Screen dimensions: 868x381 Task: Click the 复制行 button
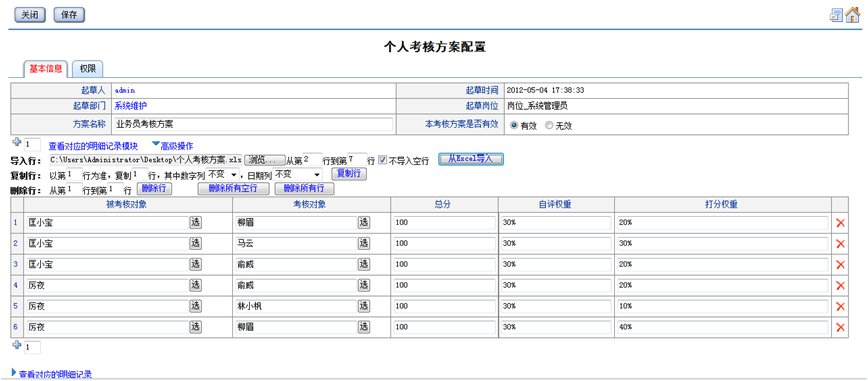click(349, 173)
